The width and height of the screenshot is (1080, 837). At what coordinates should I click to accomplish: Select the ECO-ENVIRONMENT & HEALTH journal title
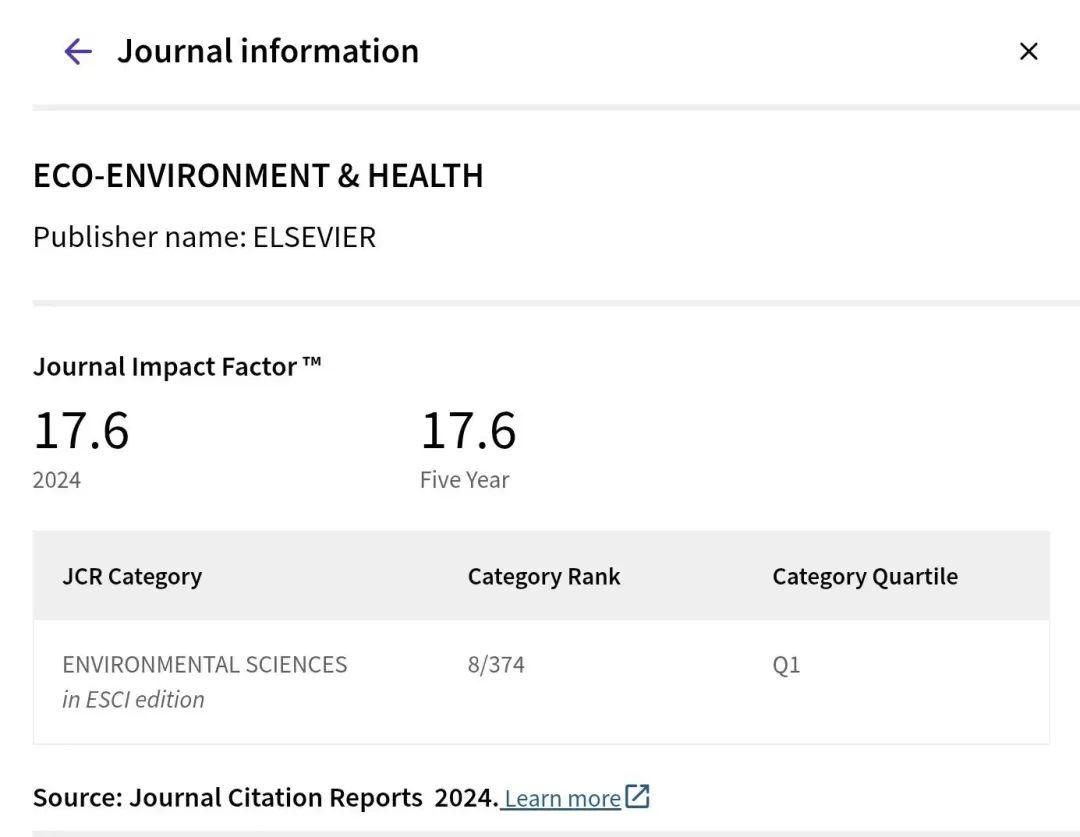tap(258, 176)
